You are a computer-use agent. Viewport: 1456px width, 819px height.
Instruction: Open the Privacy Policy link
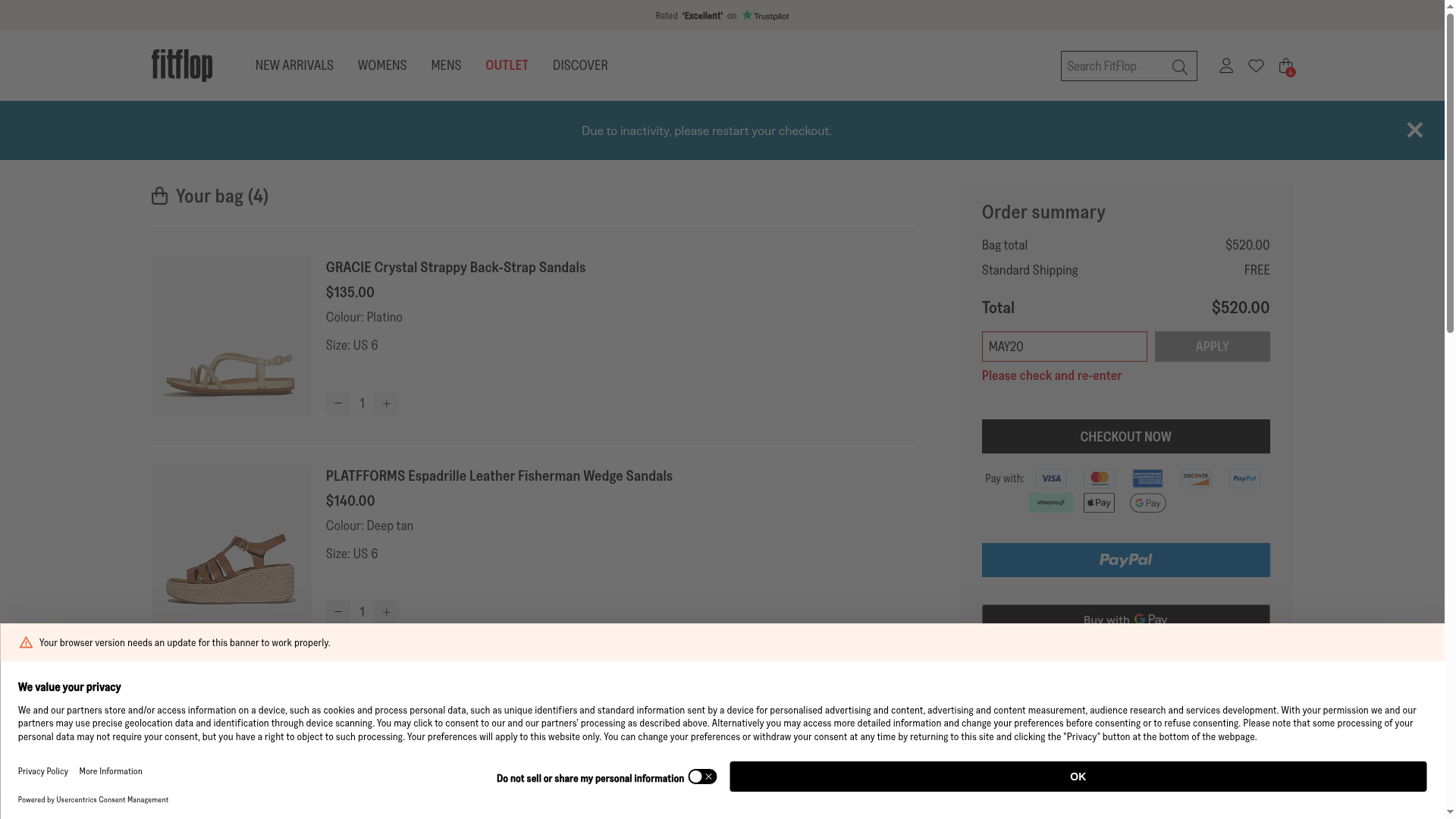coord(43,771)
